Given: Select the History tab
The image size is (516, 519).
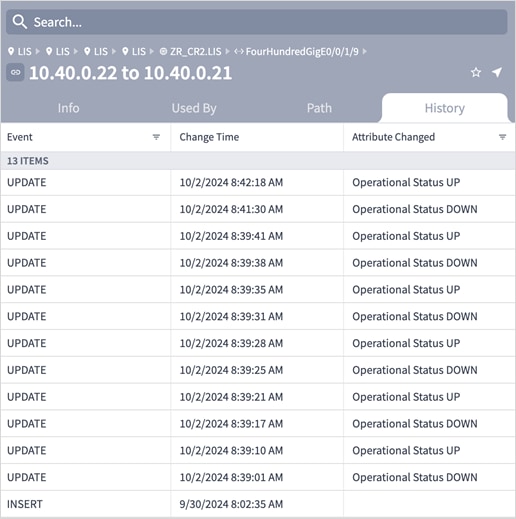Looking at the screenshot, I should point(444,108).
